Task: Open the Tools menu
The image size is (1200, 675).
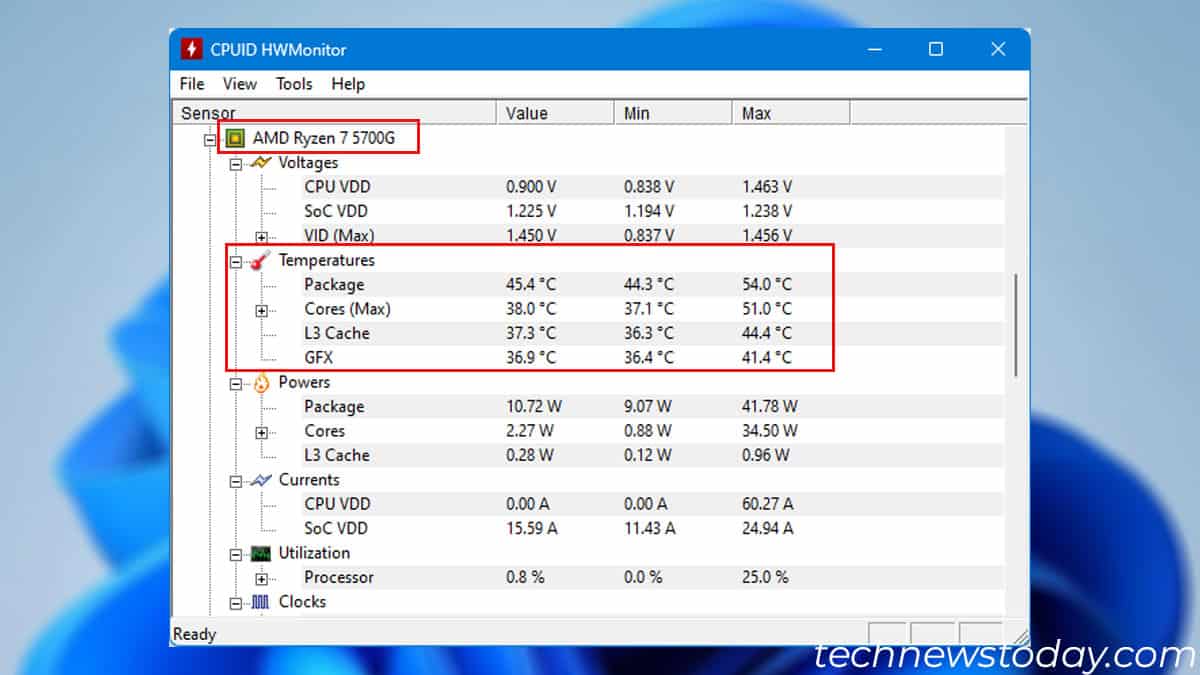Action: tap(293, 84)
